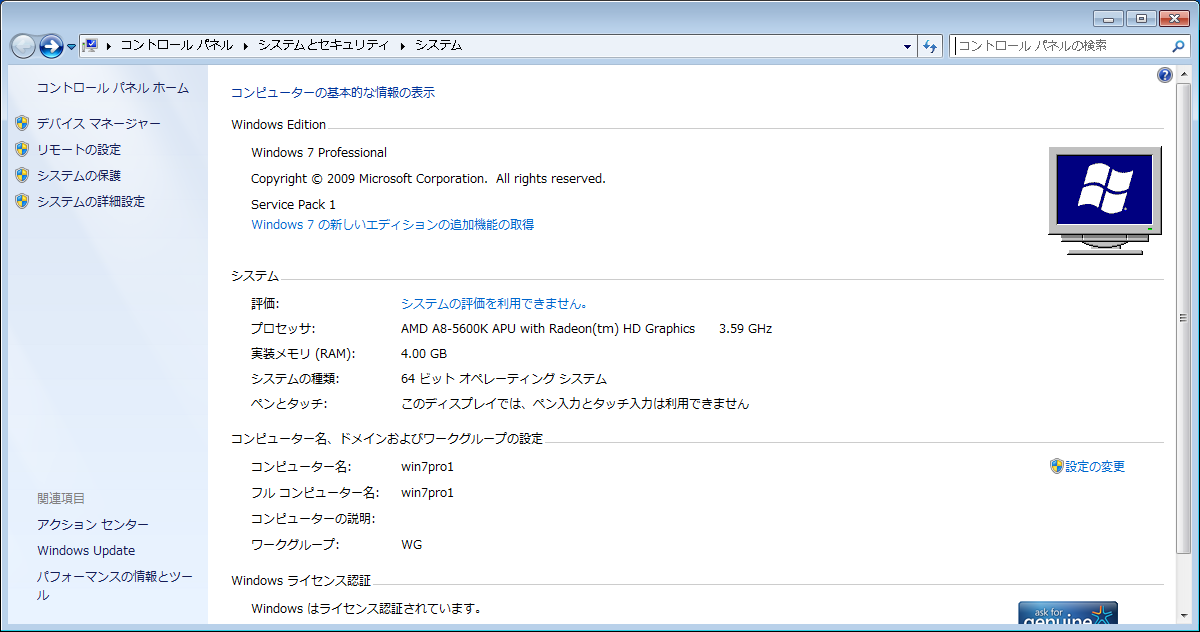Open the address bar history dropdown
The height and width of the screenshot is (632, 1200).
click(907, 46)
